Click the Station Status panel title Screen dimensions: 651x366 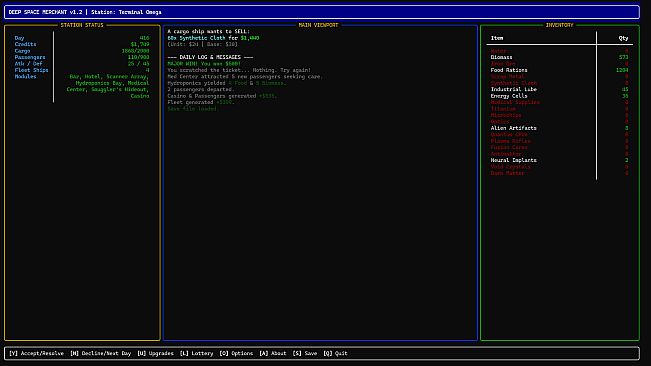pos(82,25)
